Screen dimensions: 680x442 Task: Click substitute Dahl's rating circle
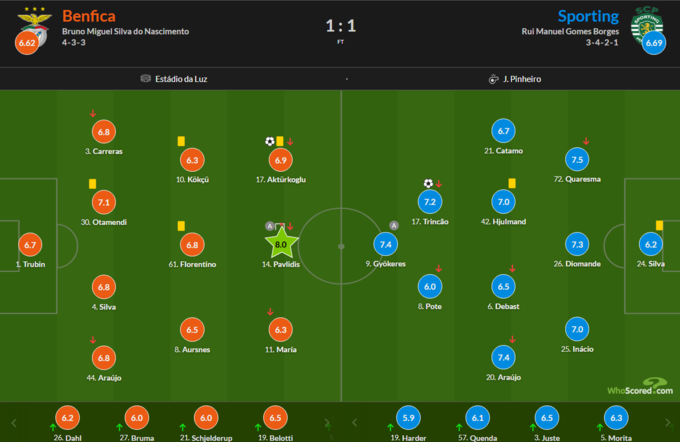pos(67,418)
